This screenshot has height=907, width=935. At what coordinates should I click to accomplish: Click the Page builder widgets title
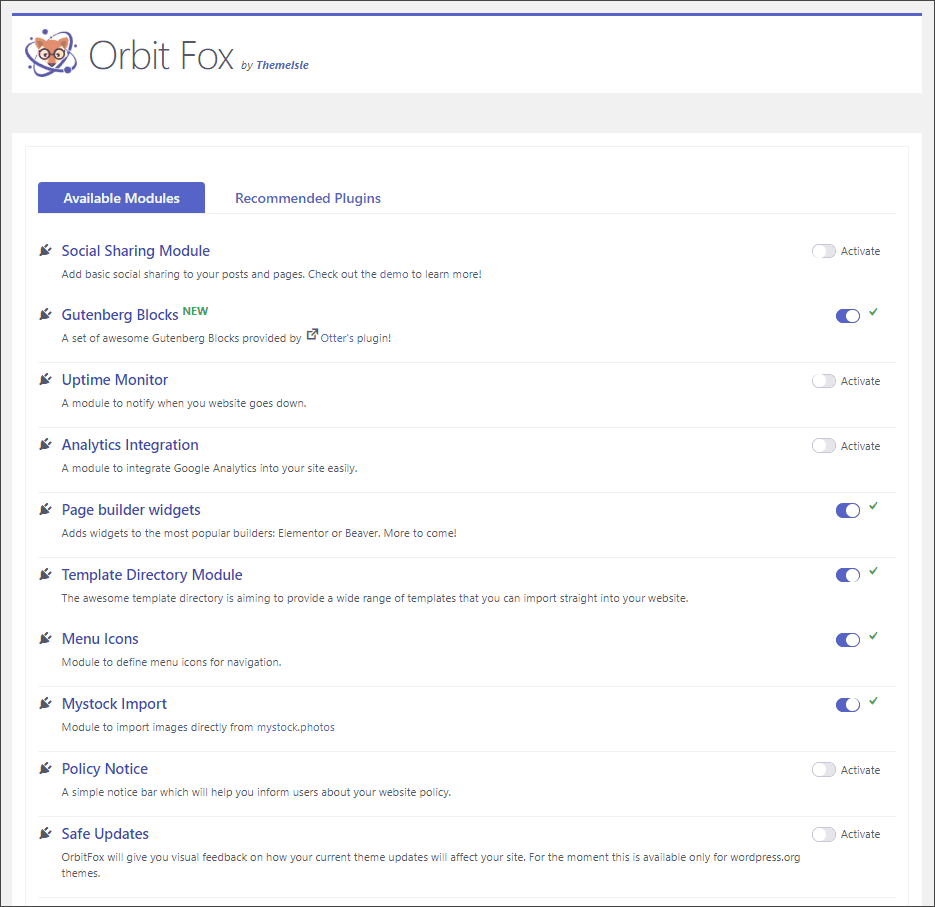coord(131,510)
